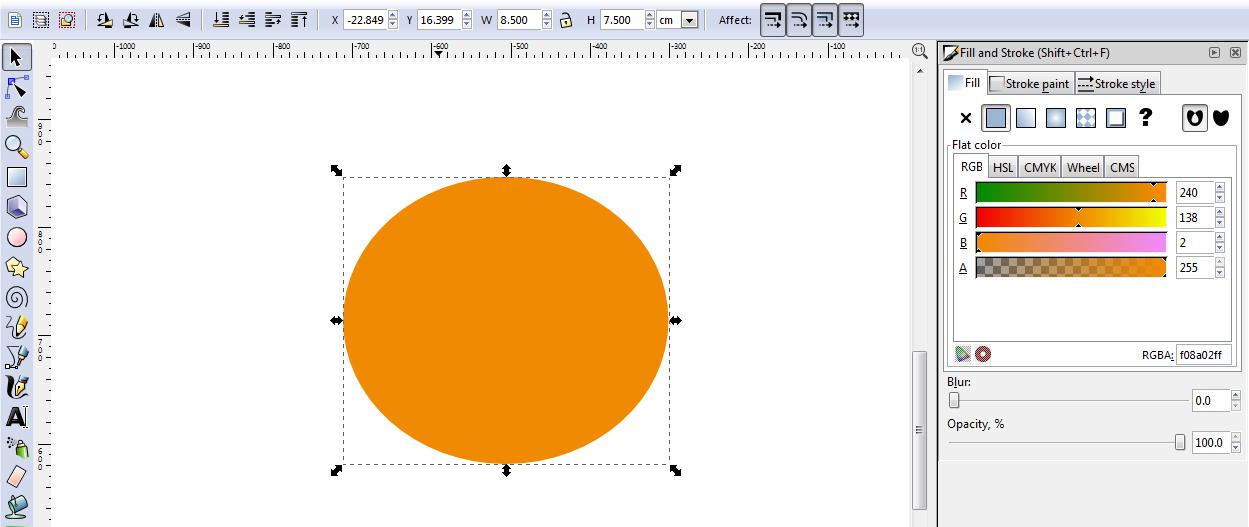Increase the Blur value with stepper arrow
Image resolution: width=1249 pixels, height=527 pixels.
coord(1237,396)
